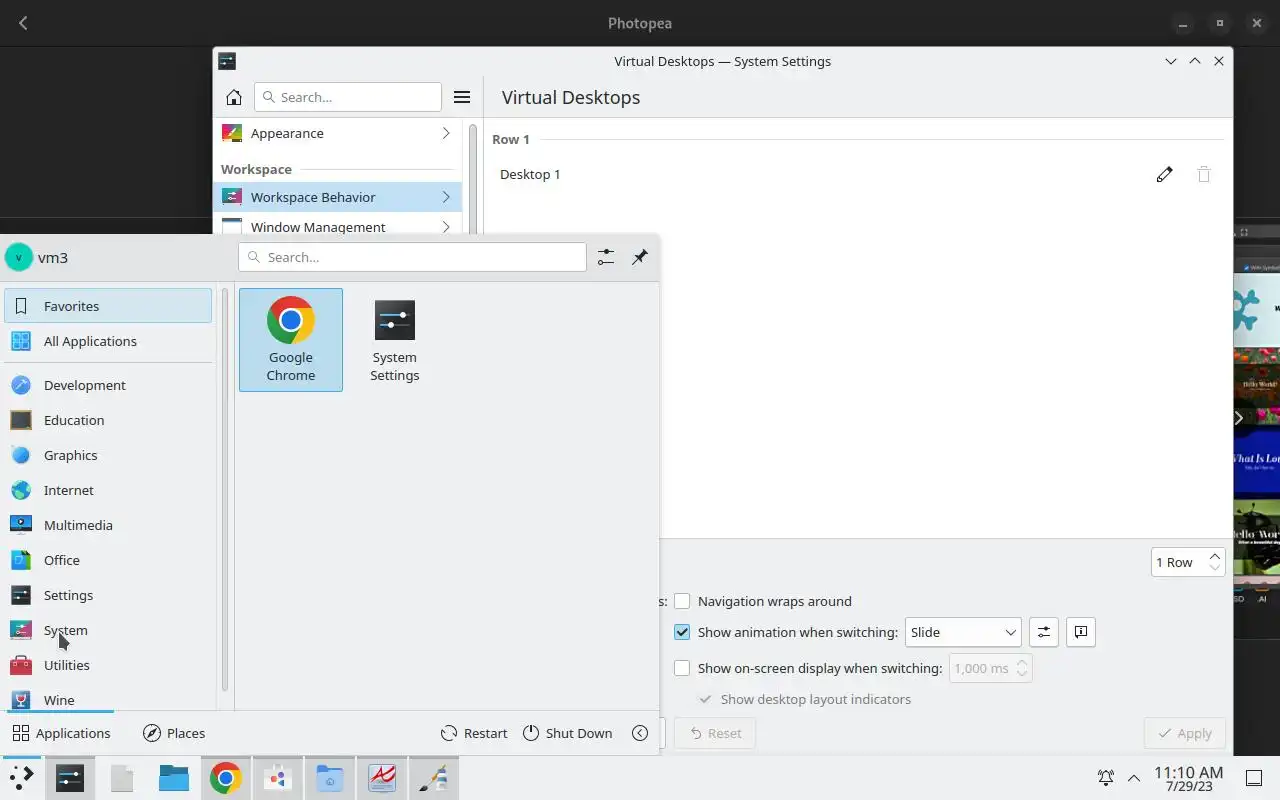
Task: Open the Office category
Action: (x=108, y=560)
